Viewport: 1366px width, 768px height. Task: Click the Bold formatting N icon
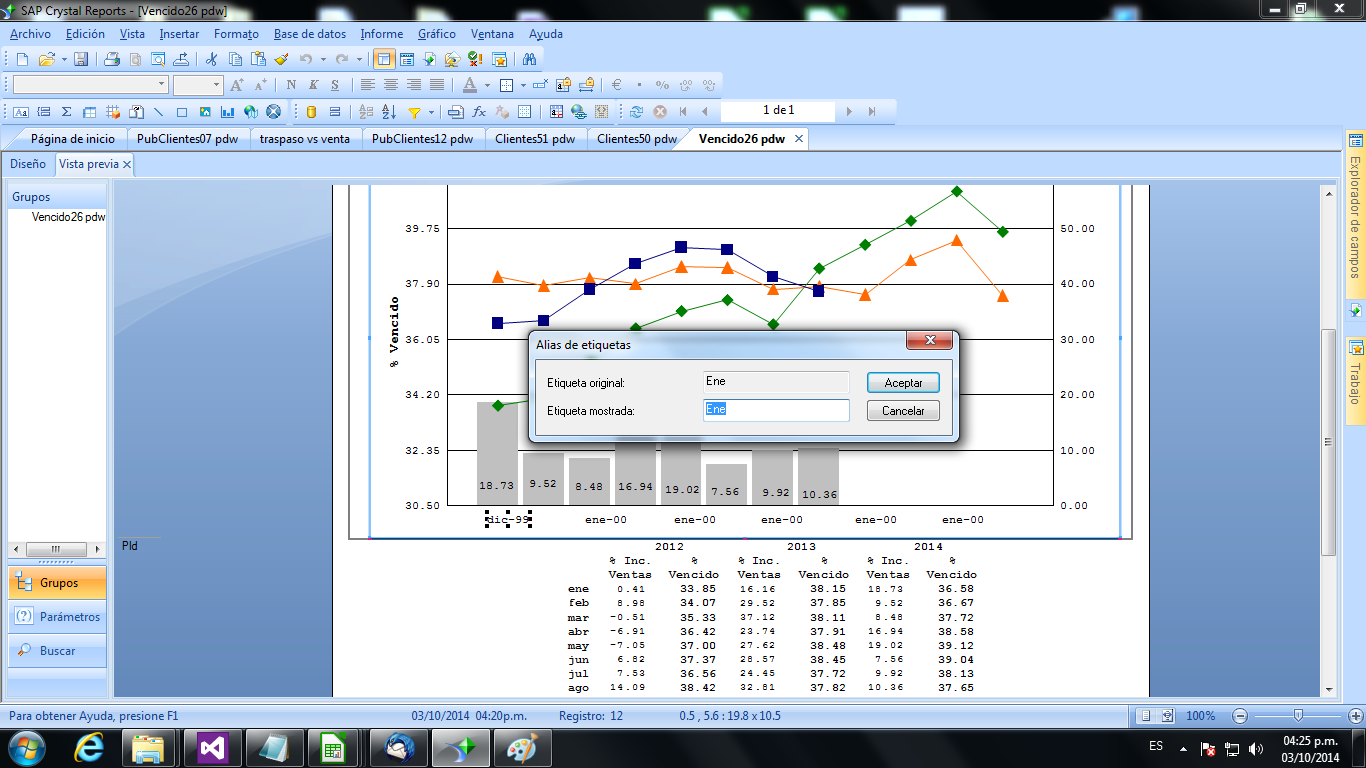click(291, 85)
